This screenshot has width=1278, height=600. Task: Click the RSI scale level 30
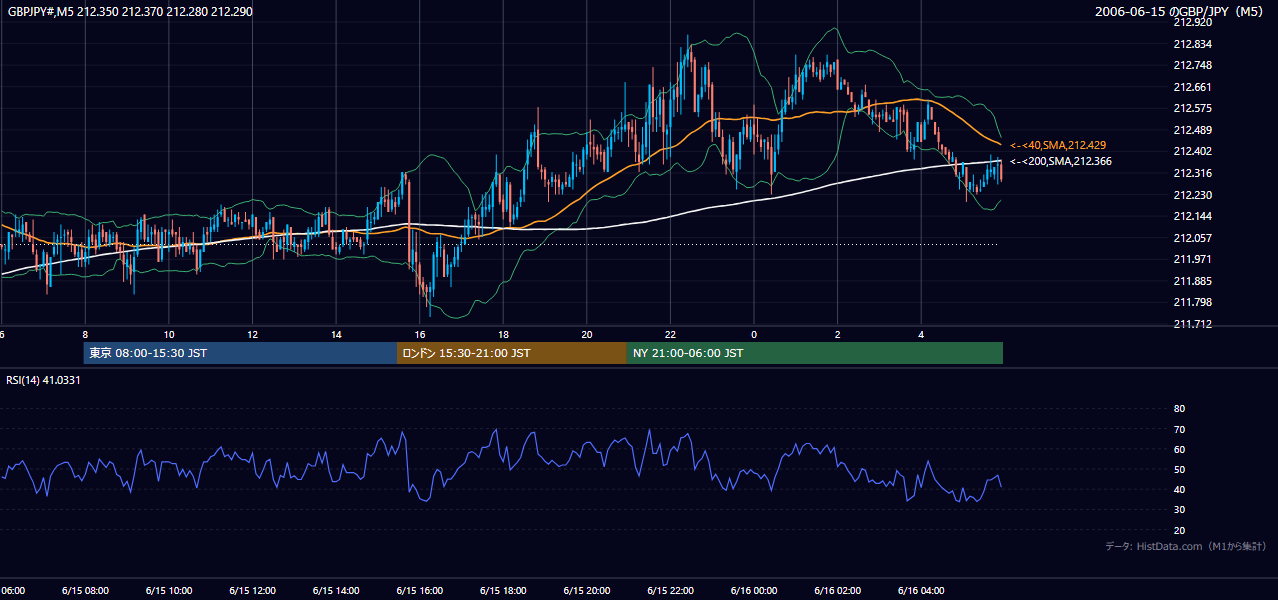coord(1179,510)
